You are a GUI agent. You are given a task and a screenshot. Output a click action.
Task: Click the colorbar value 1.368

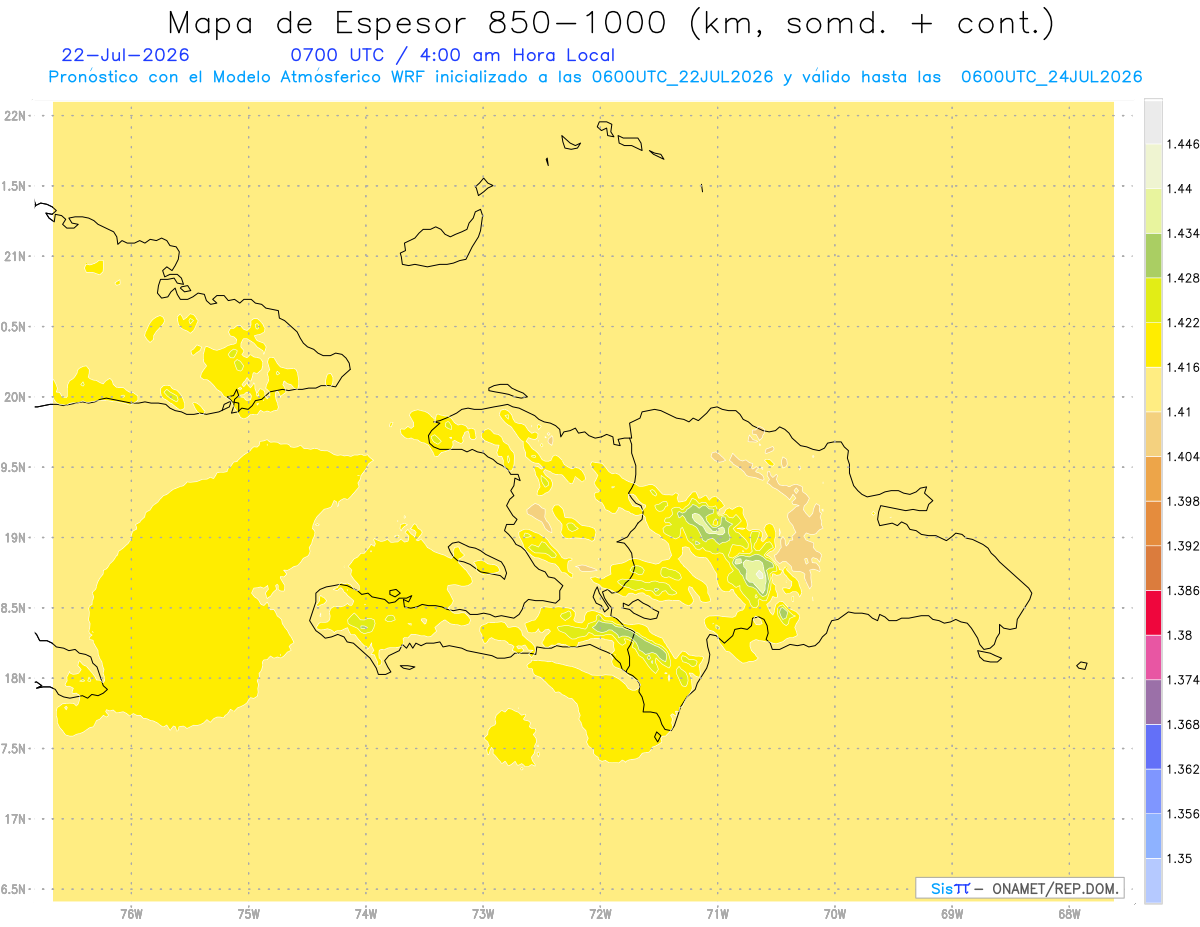(1183, 724)
